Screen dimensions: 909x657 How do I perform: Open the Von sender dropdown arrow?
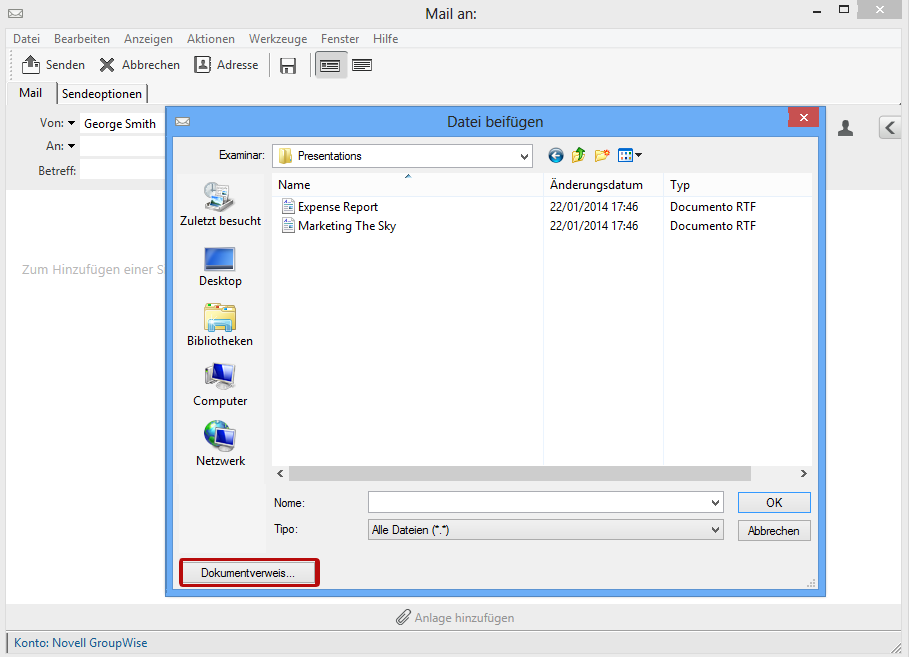[x=71, y=123]
